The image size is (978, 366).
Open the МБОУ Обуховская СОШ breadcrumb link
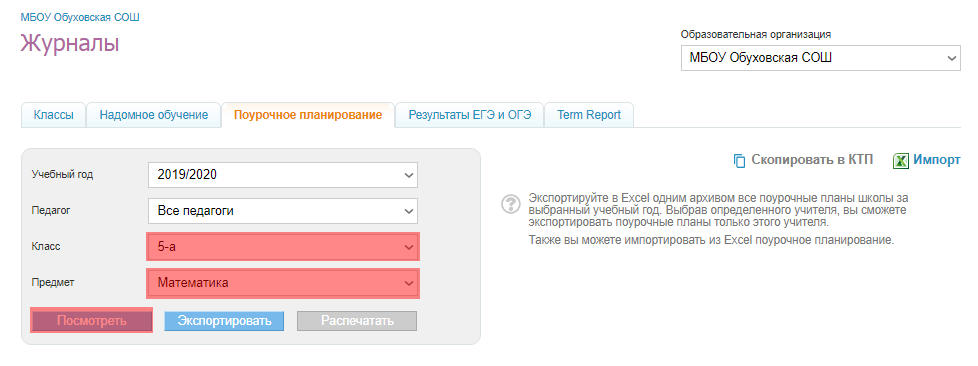80,17
